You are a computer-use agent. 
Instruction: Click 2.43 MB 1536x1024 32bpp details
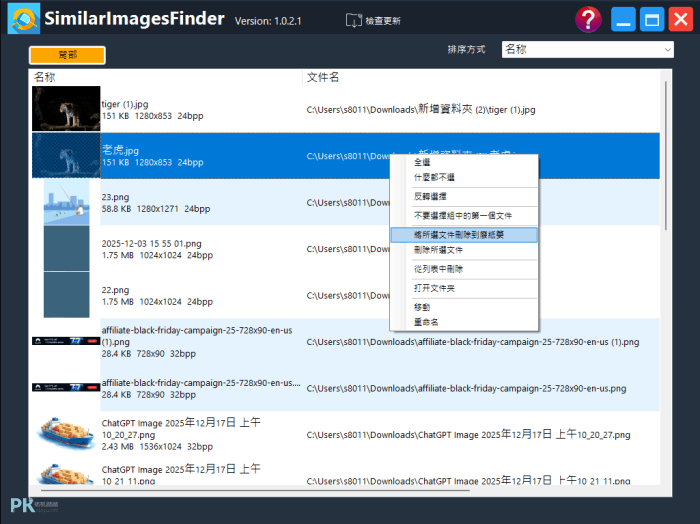(157, 446)
